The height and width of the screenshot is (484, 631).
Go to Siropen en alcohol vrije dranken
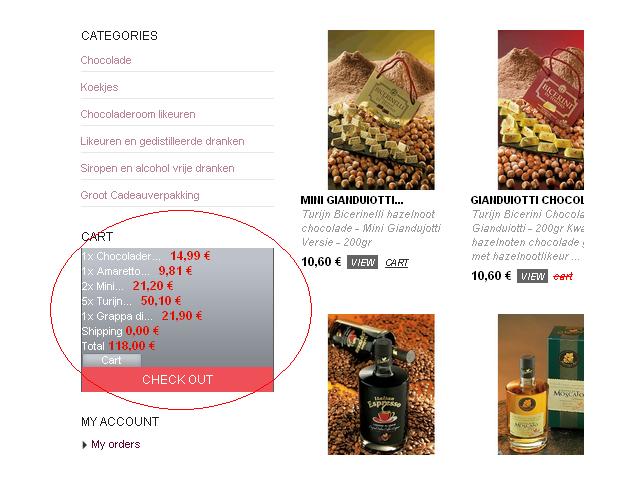tap(157, 168)
